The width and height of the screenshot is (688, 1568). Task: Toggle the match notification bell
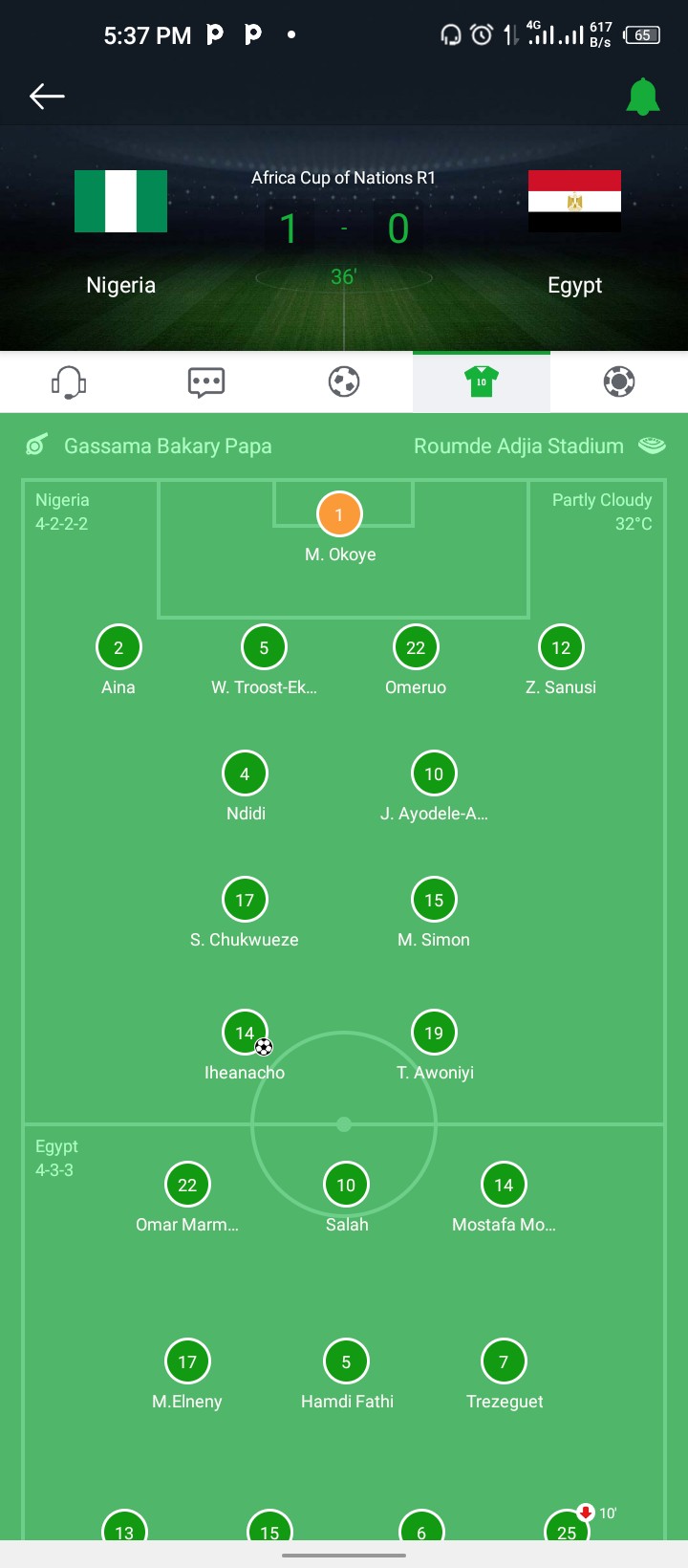pos(643,97)
